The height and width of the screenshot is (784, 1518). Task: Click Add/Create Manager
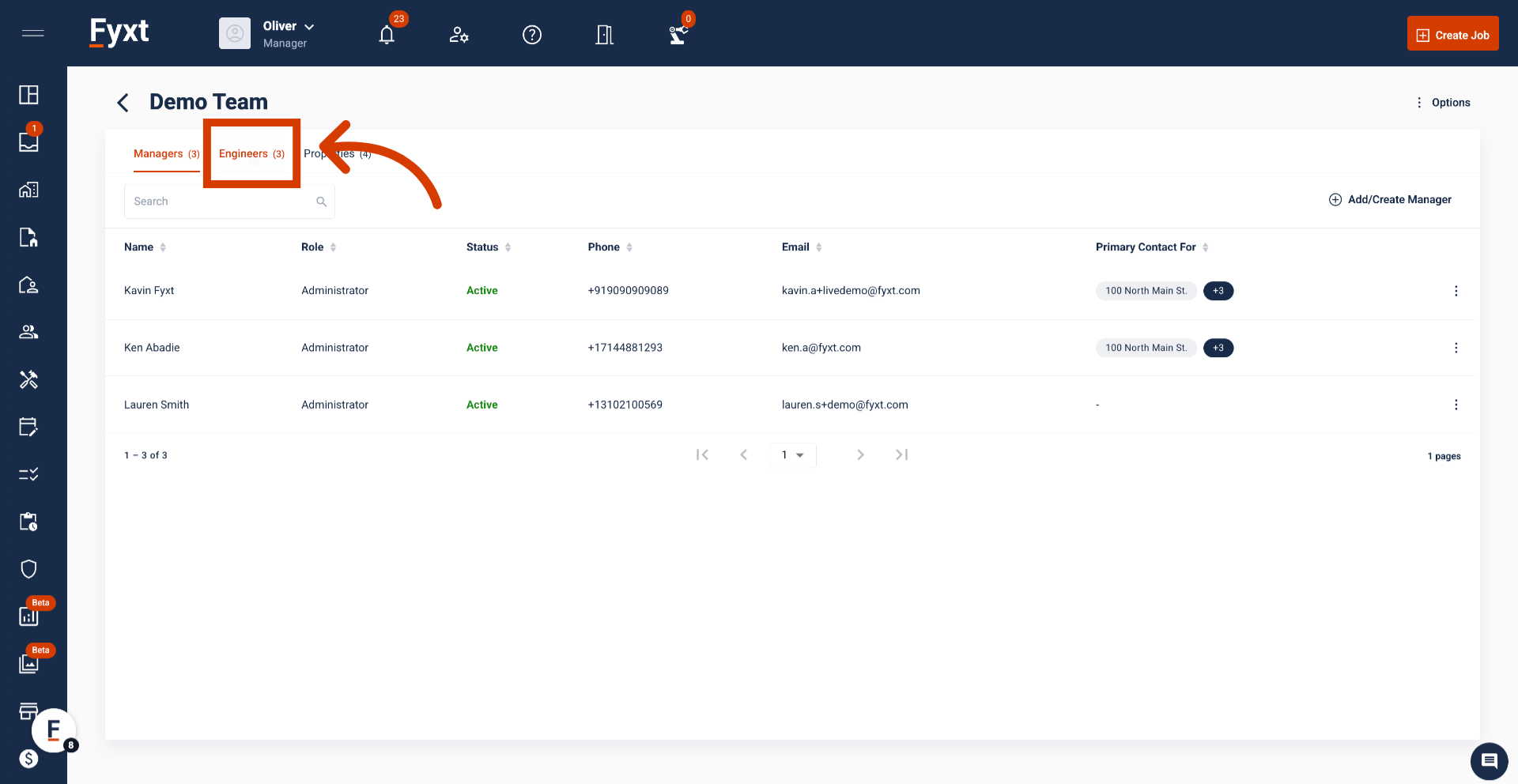[x=1390, y=200]
